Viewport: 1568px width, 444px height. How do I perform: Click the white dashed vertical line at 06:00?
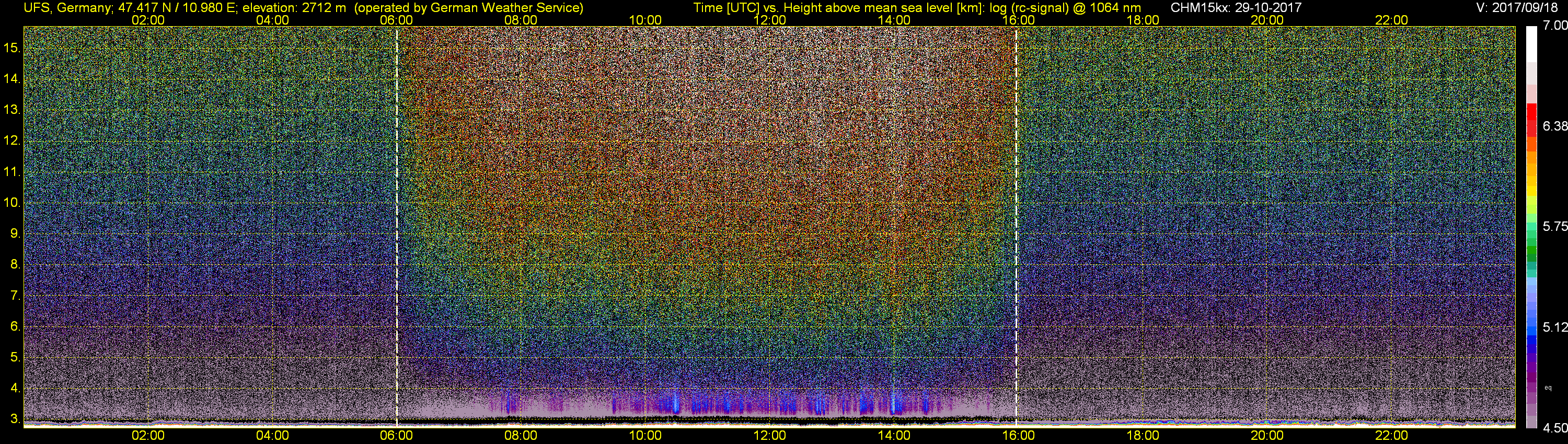click(x=397, y=226)
